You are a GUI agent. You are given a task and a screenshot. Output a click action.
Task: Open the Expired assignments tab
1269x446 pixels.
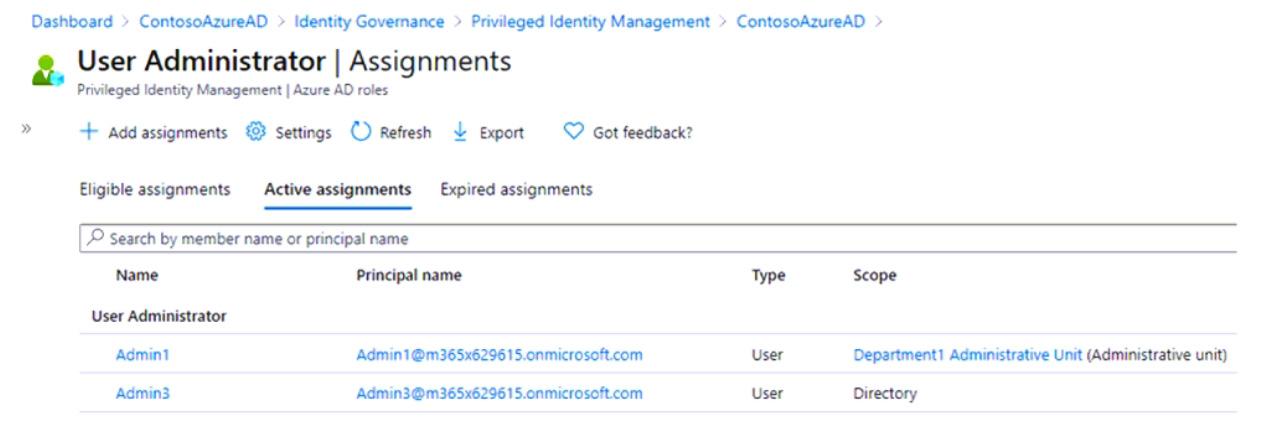(516, 189)
